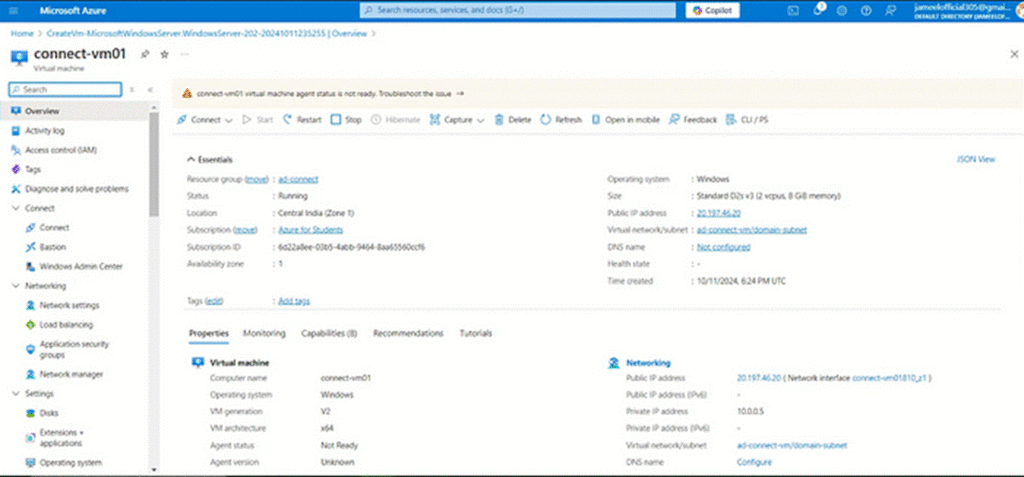The image size is (1024, 477).
Task: Open the Connect dropdown in toolbar
Action: click(x=229, y=120)
